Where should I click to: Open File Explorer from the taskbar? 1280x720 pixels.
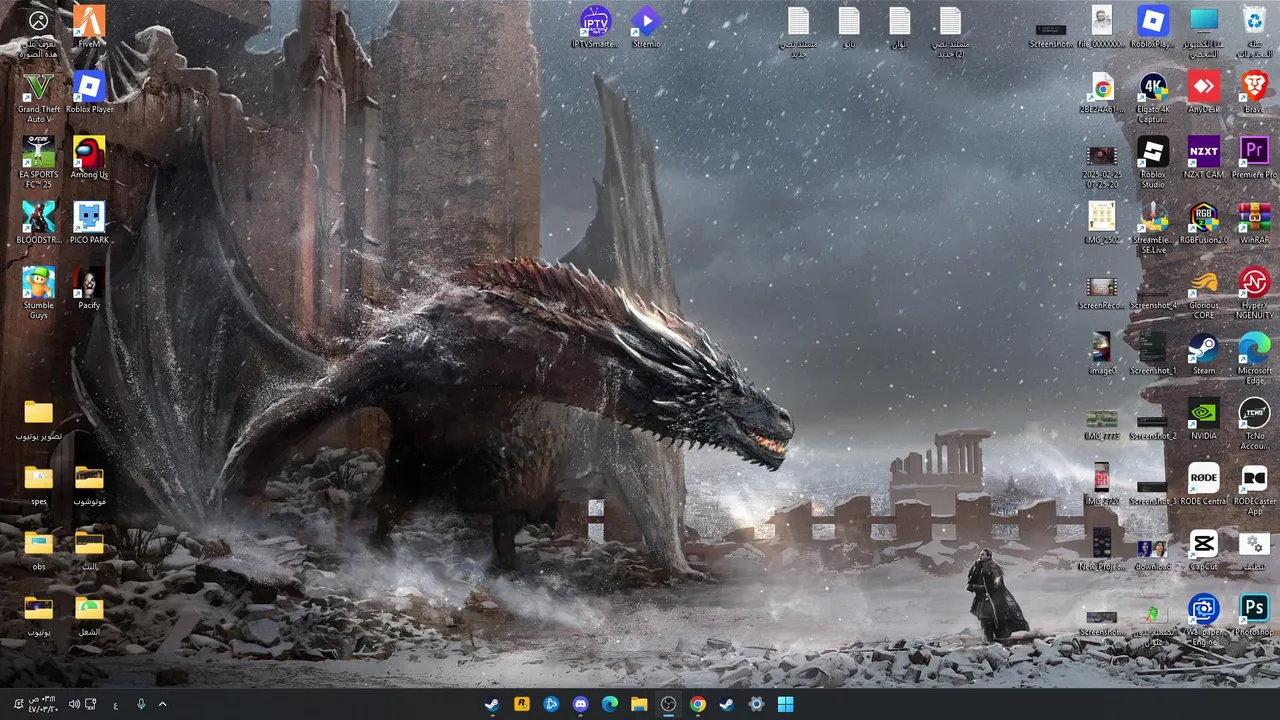coord(639,704)
